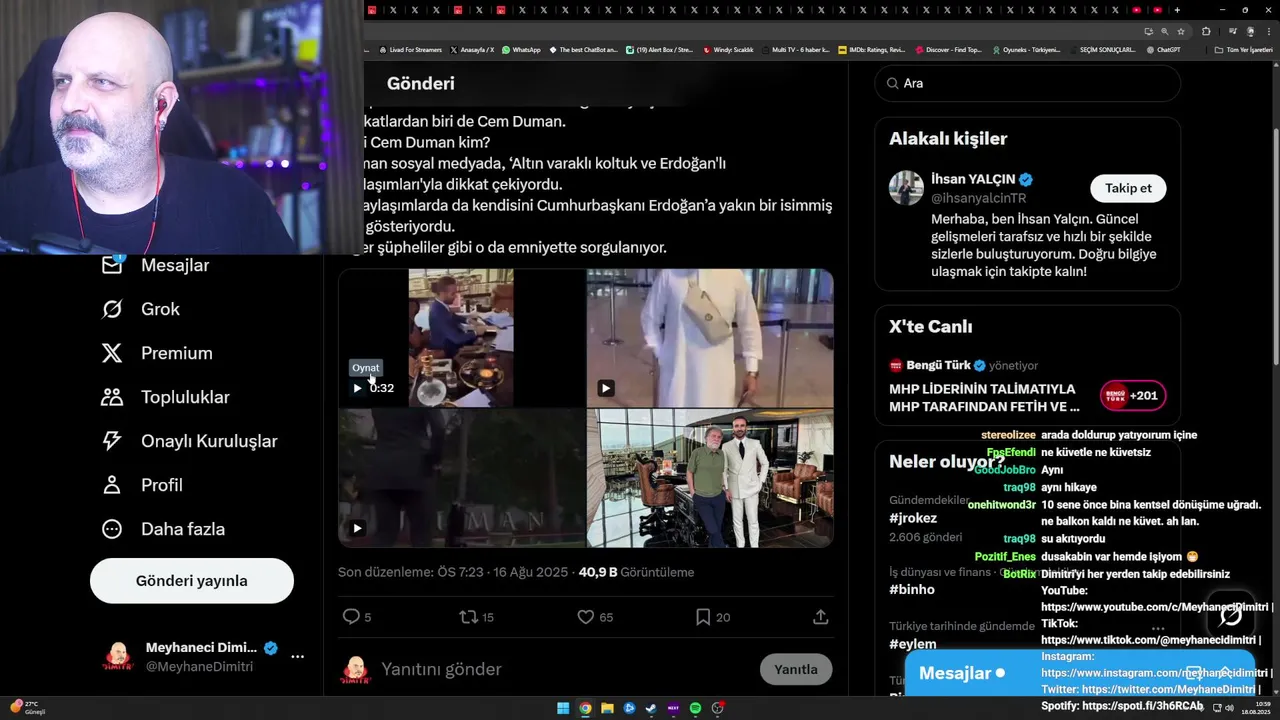Click Meyhaneci Dimitri account avatar
Image resolution: width=1280 pixels, height=720 pixels.
click(x=118, y=657)
